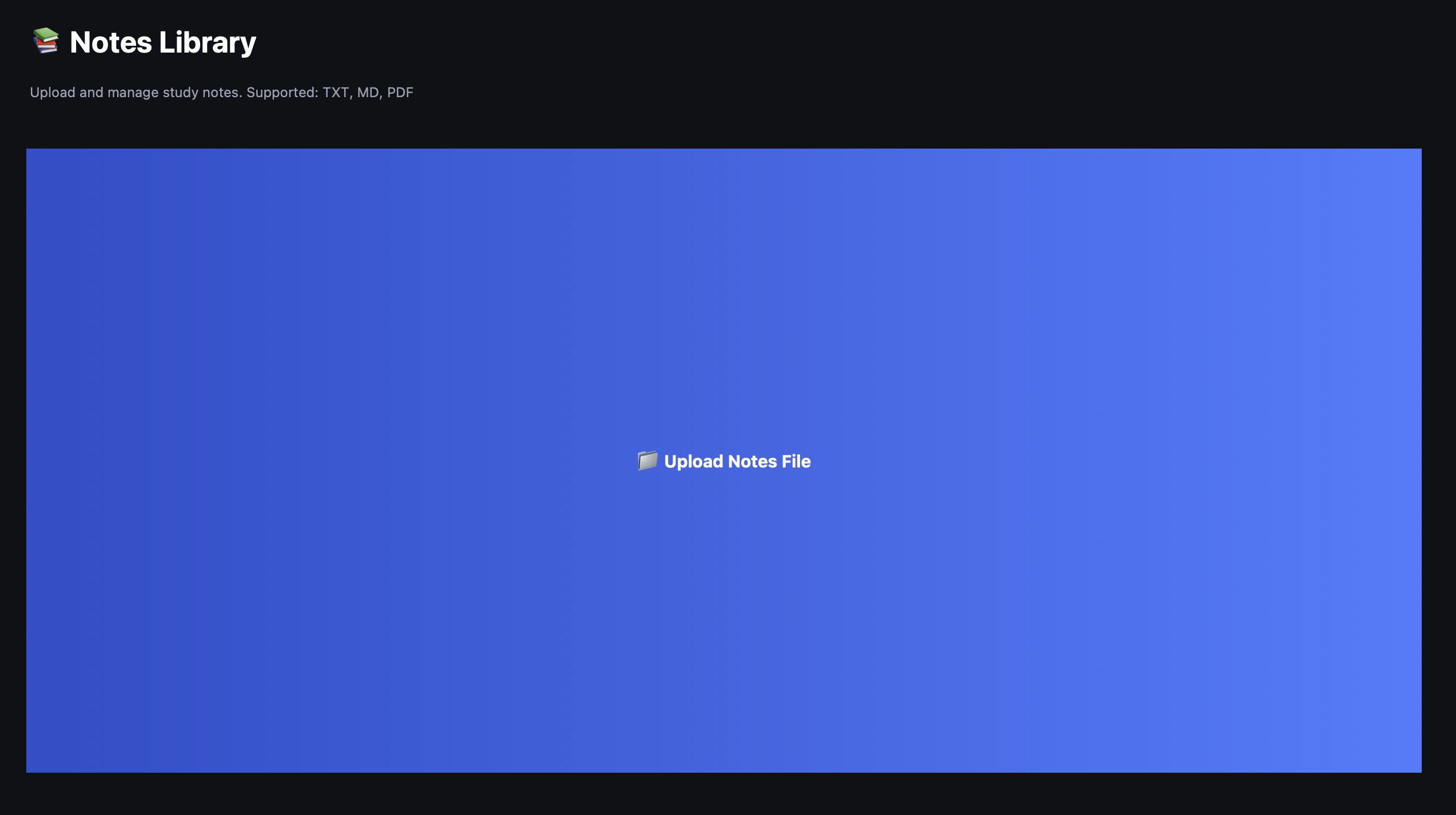
Task: Click "TXT, MD, PDF" supported types text
Action: 367,93
